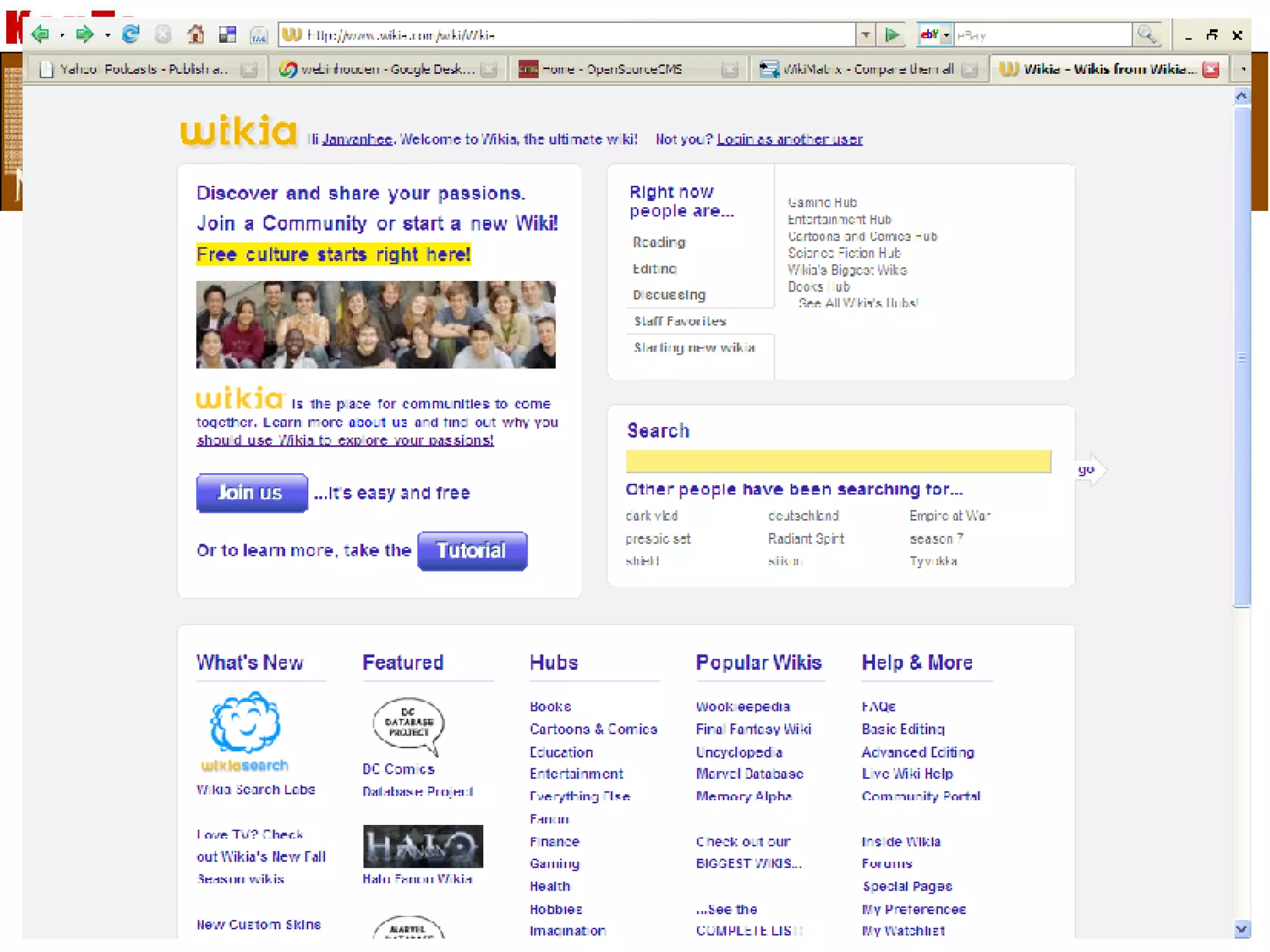Click the search magnifier icon
Viewport: 1270px width, 952px height.
(1147, 35)
